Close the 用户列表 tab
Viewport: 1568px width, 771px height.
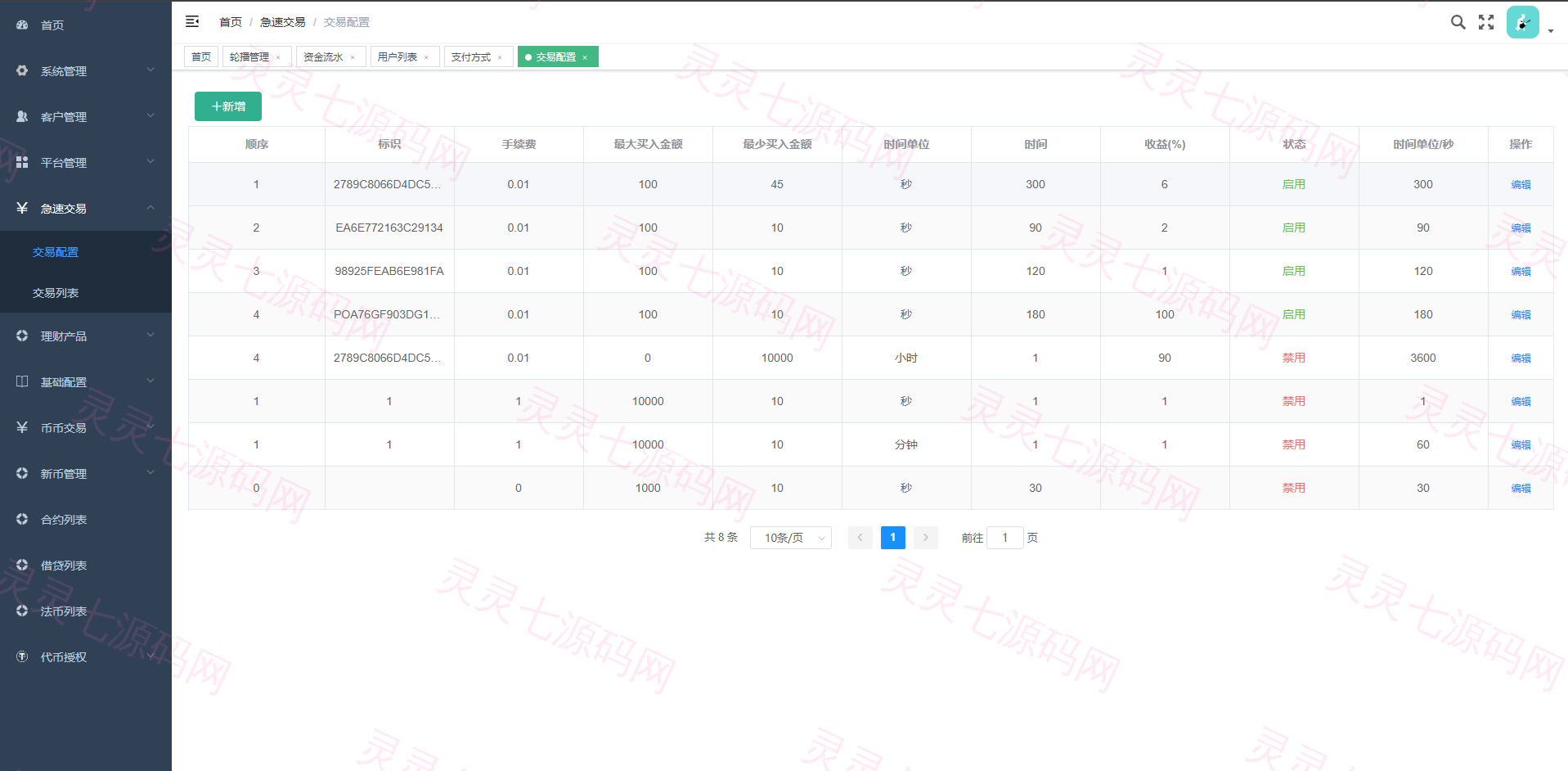pyautogui.click(x=426, y=57)
